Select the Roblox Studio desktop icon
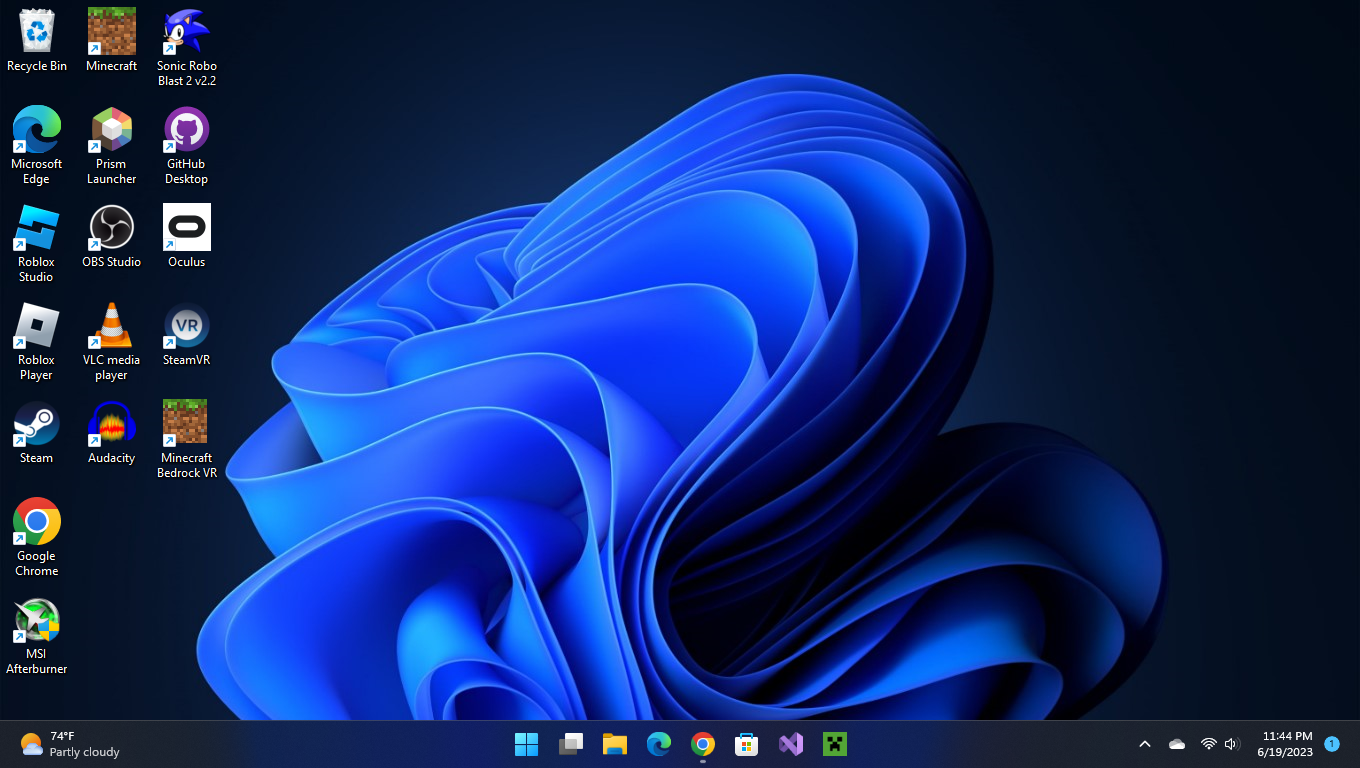The image size is (1360, 768). (x=37, y=244)
